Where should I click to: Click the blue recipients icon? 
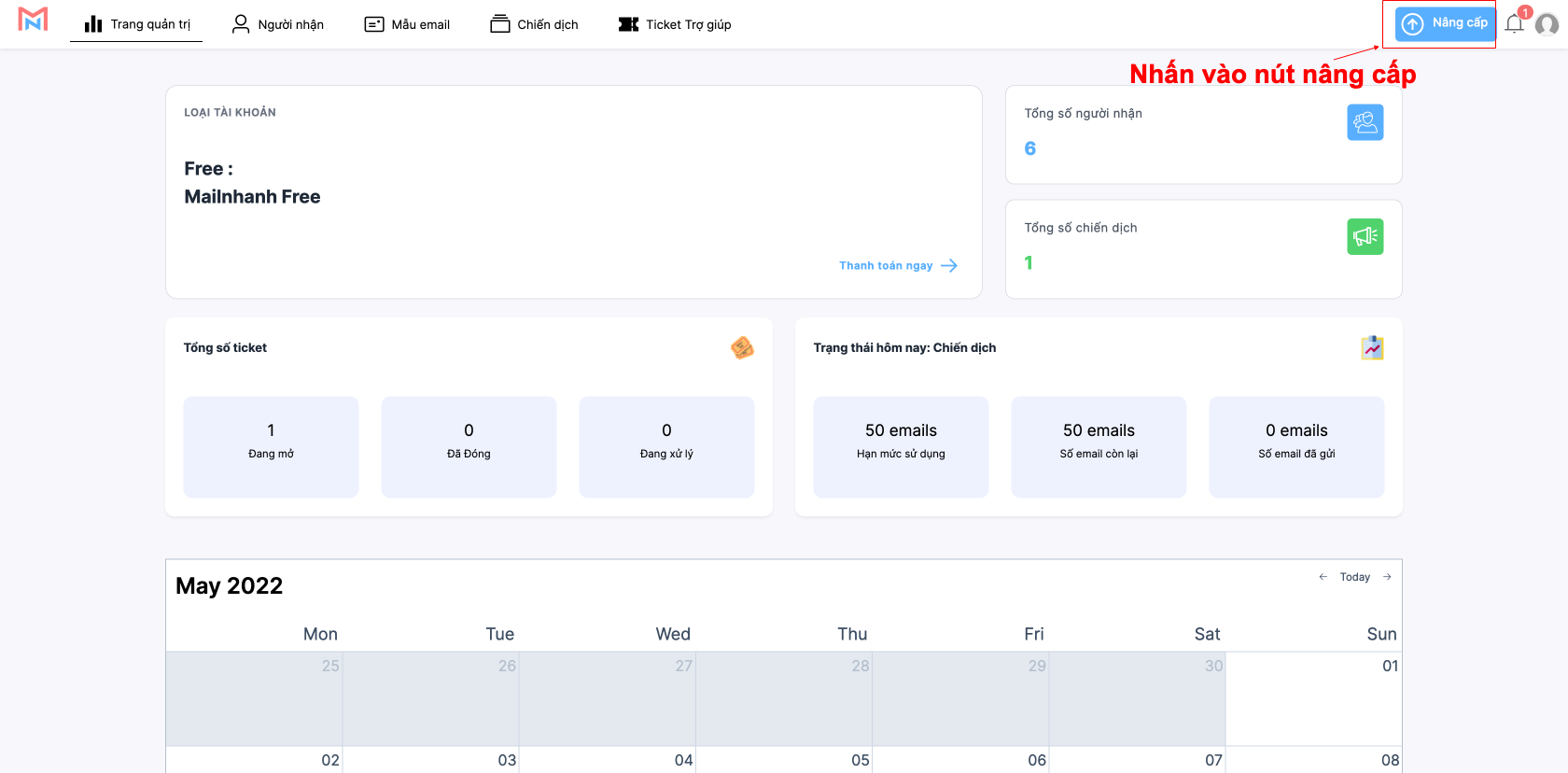[1365, 122]
